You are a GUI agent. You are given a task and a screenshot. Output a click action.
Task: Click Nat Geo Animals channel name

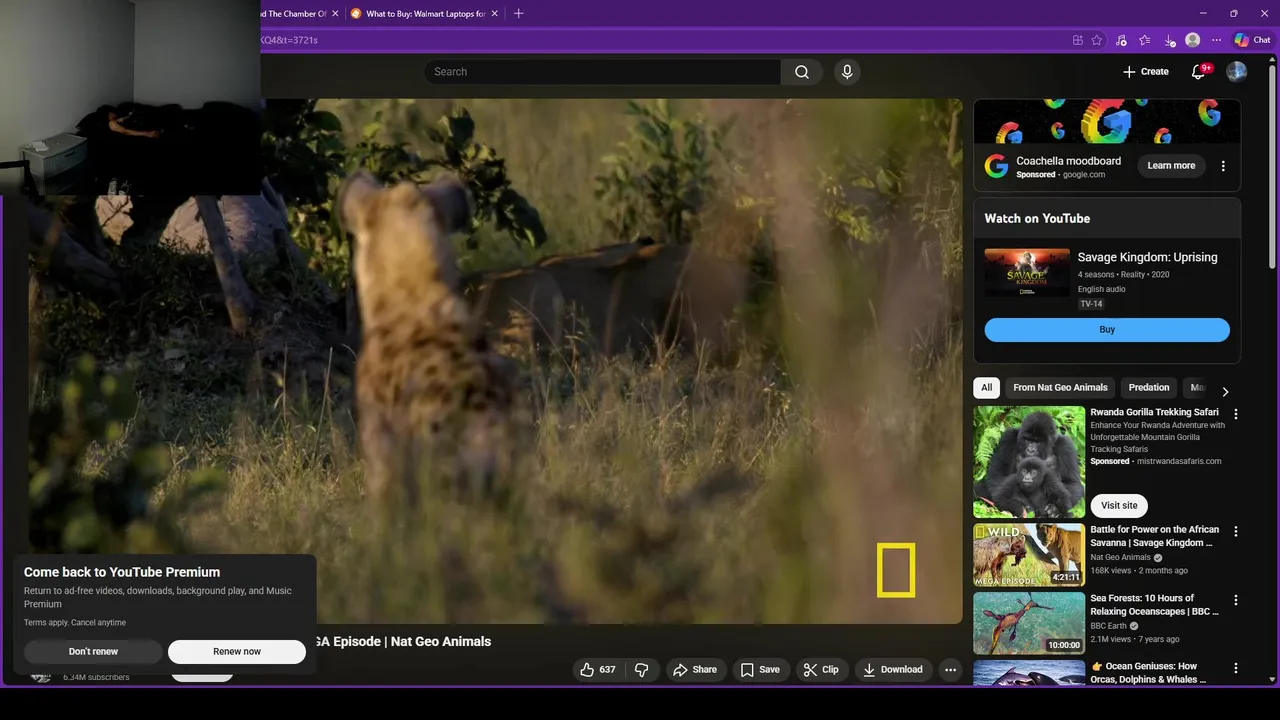[1120, 558]
